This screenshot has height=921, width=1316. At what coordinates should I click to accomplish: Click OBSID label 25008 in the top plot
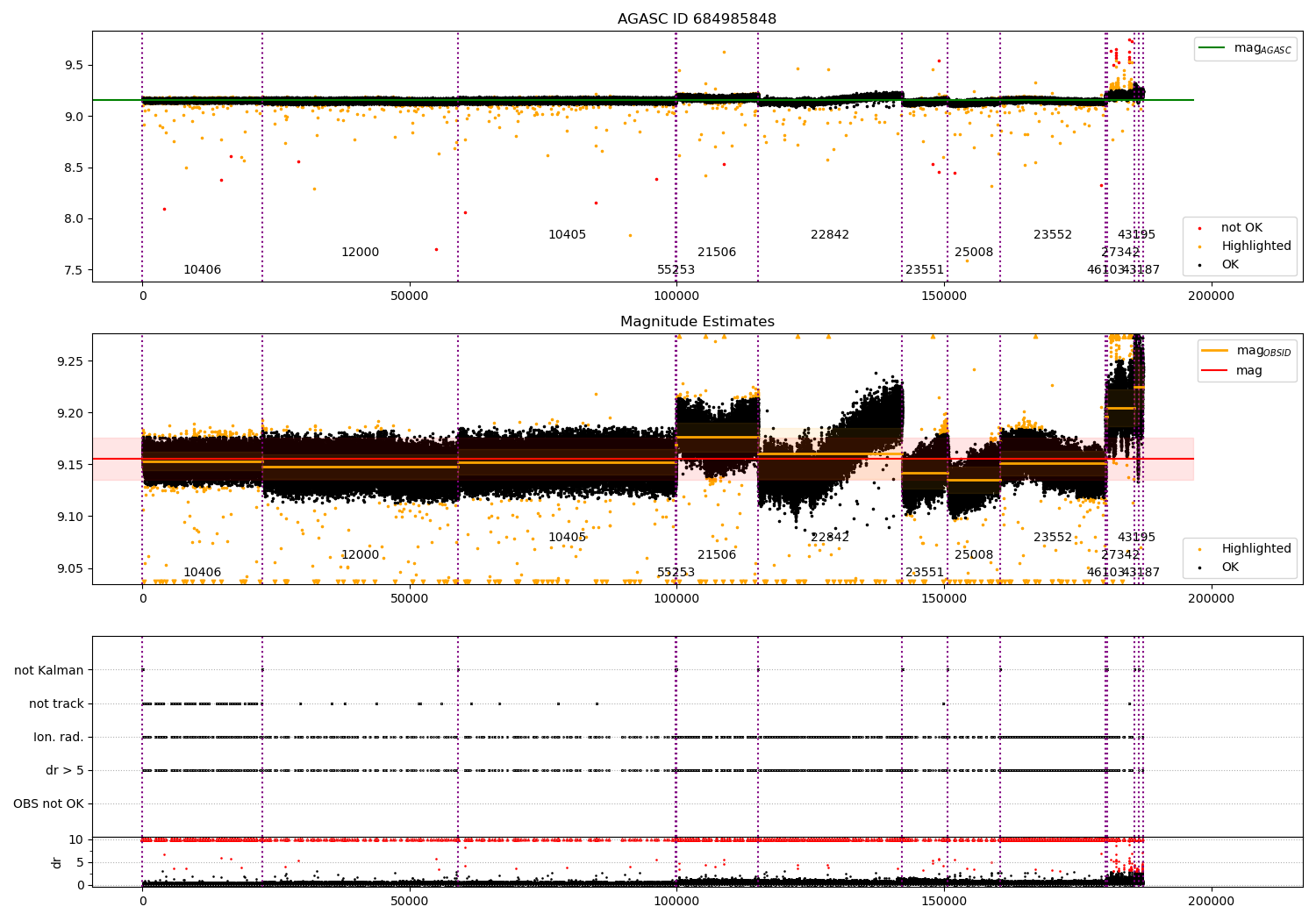click(974, 253)
